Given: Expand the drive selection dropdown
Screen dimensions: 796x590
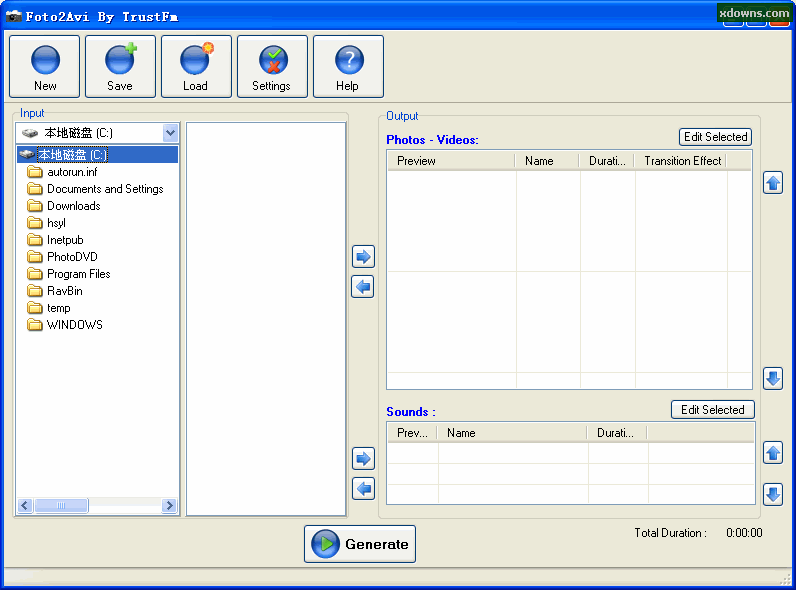Looking at the screenshot, I should [170, 133].
